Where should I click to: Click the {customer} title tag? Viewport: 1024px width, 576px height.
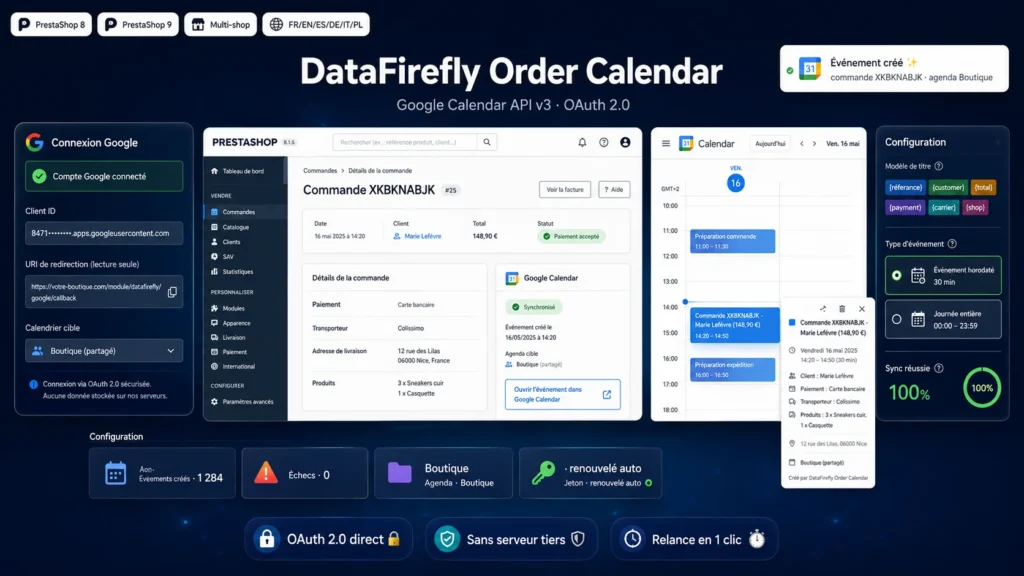pyautogui.click(x=948, y=187)
